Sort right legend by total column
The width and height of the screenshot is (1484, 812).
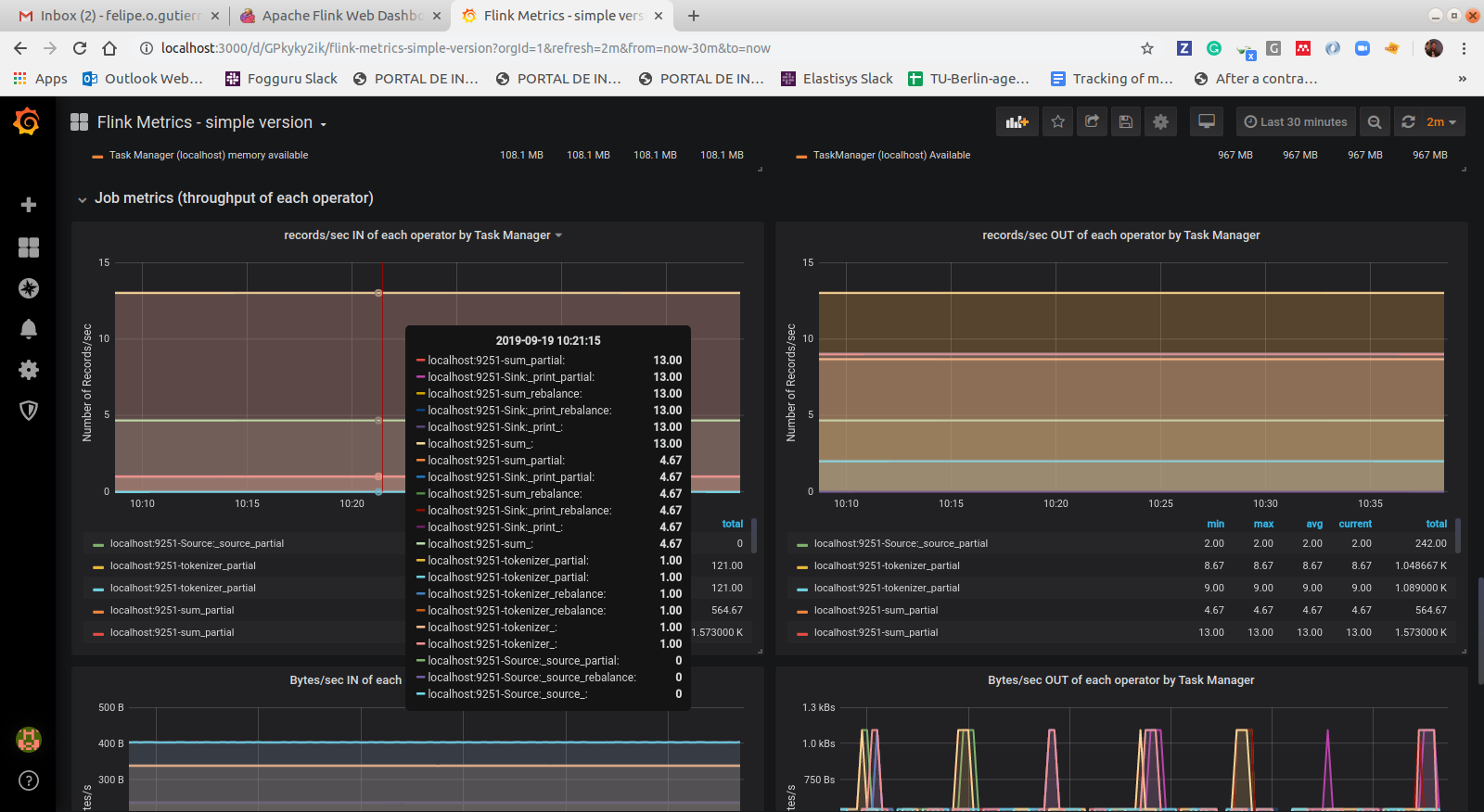tap(1436, 525)
